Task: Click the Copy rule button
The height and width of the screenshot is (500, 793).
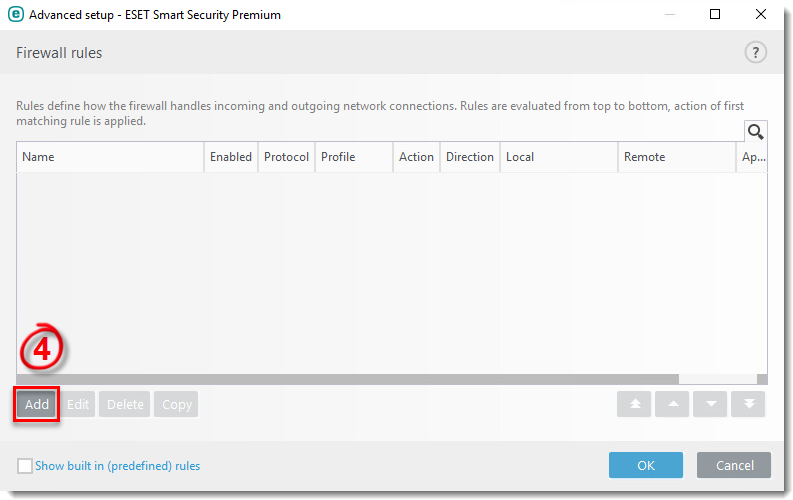Action: point(177,404)
